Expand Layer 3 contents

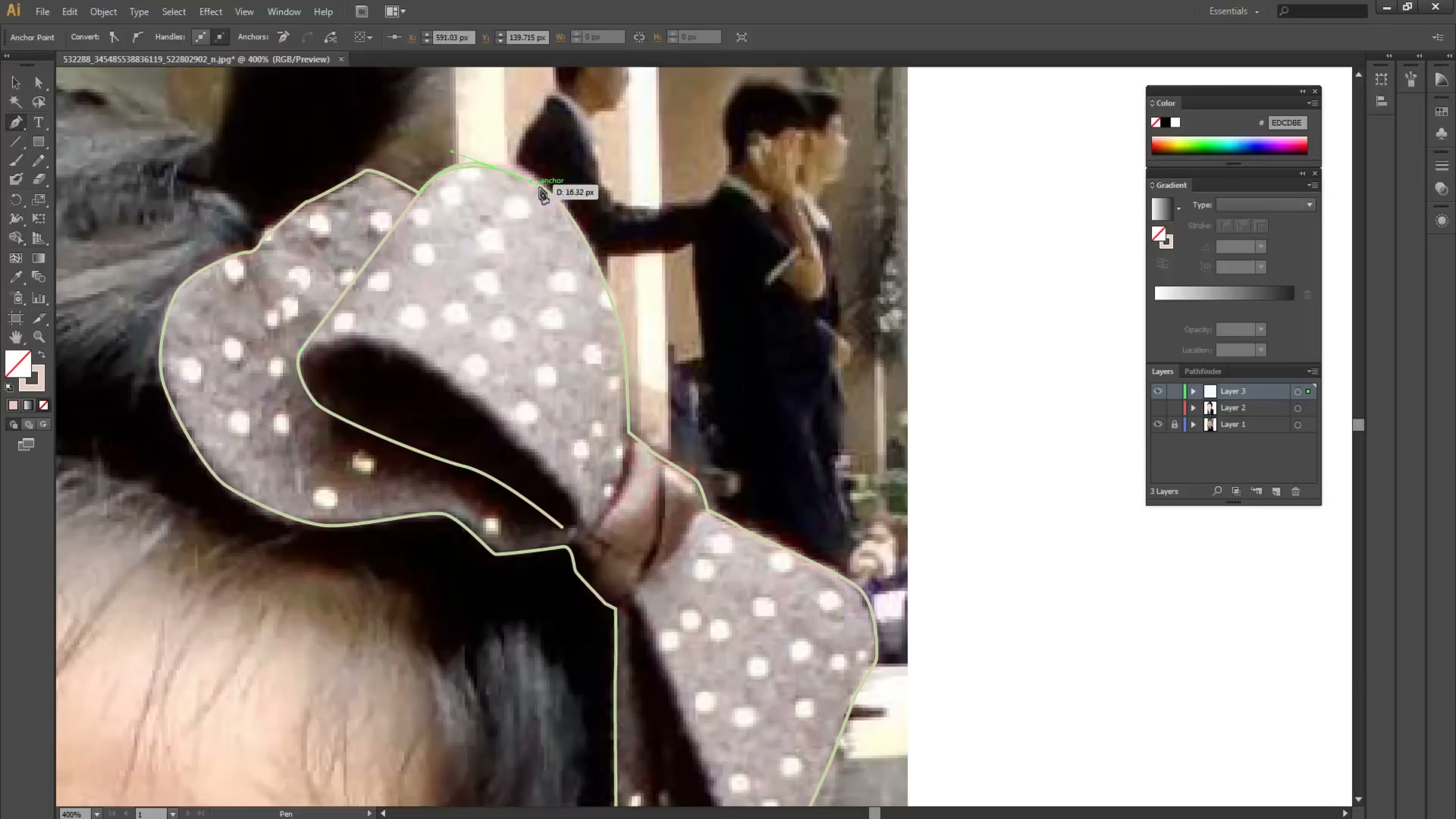1193,391
